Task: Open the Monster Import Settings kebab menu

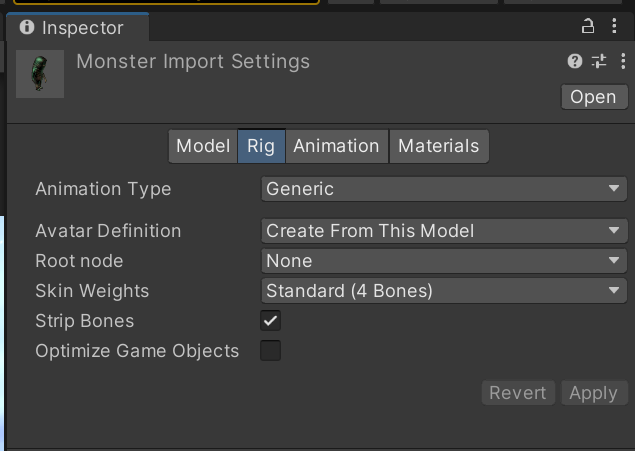Action: pos(623,61)
